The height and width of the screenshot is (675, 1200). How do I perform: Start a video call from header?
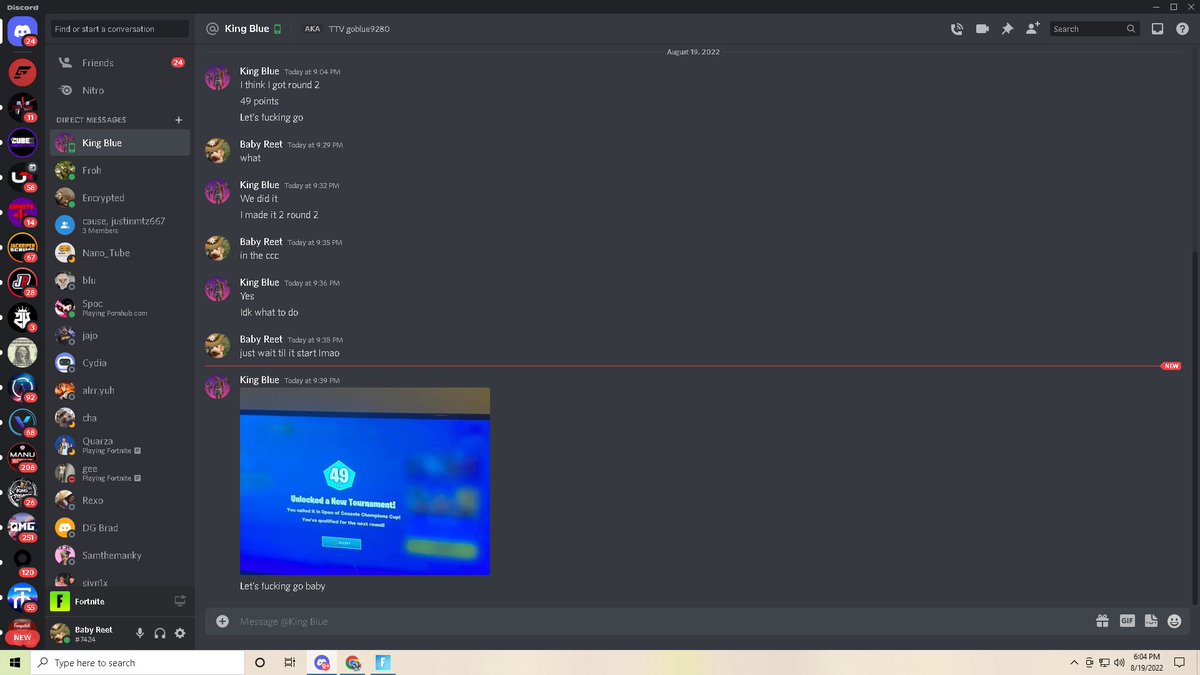click(982, 29)
